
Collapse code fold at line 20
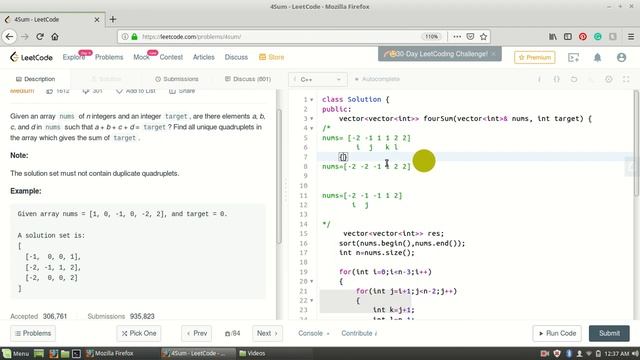pyautogui.click(x=312, y=282)
